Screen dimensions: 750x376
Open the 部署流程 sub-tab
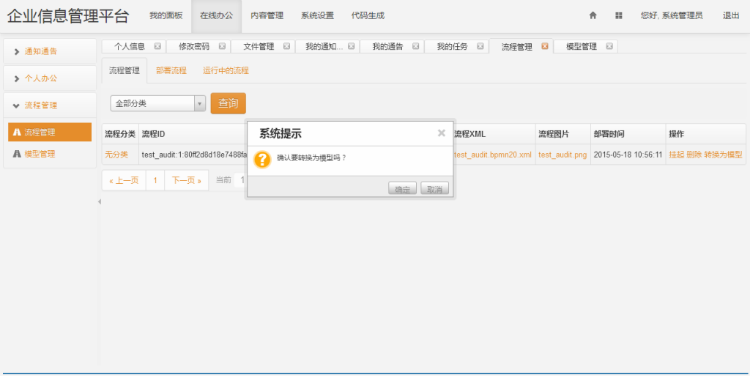(x=171, y=70)
